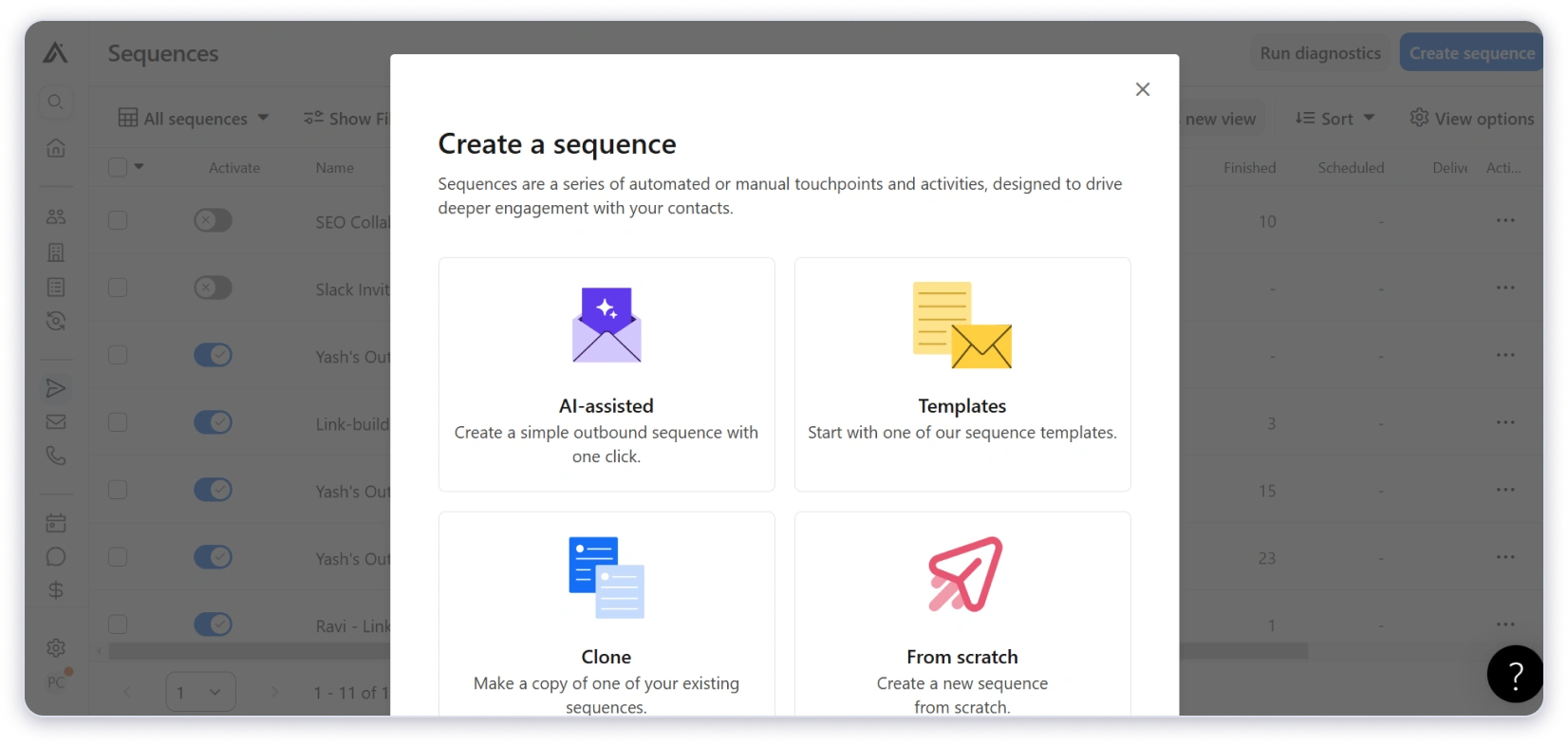The height and width of the screenshot is (745, 1568).
Task: Open Sequences via sidebar send icon
Action: pyautogui.click(x=56, y=388)
